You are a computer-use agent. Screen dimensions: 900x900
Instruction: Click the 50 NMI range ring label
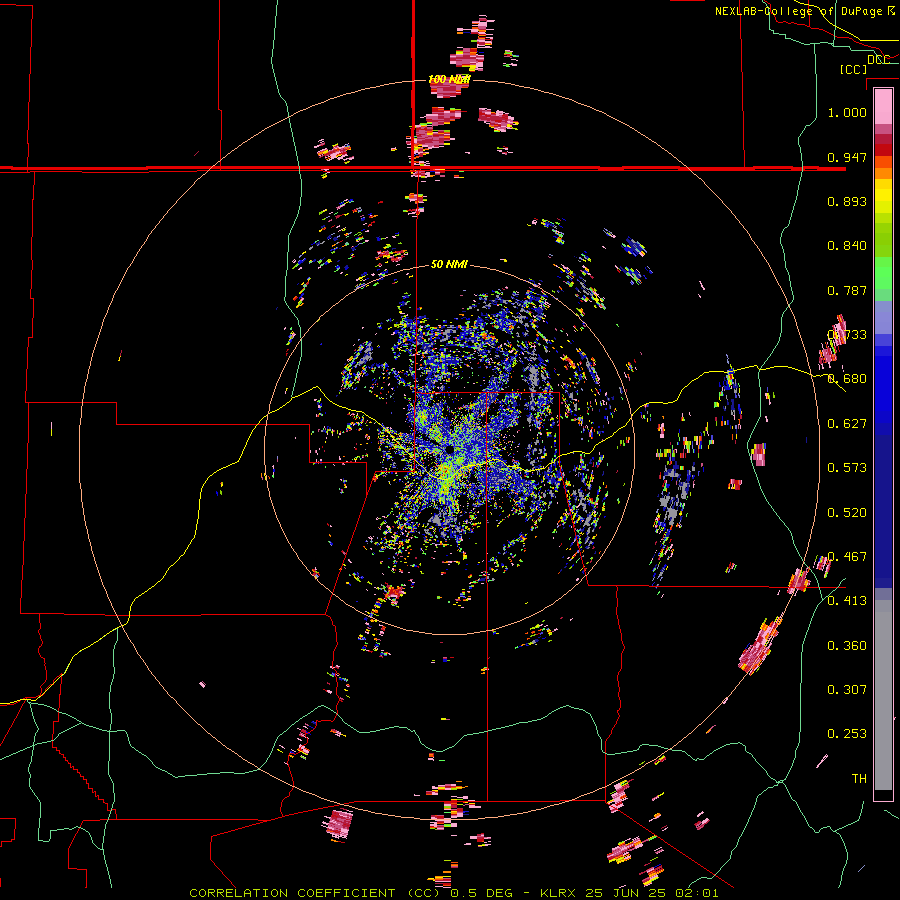[x=449, y=264]
